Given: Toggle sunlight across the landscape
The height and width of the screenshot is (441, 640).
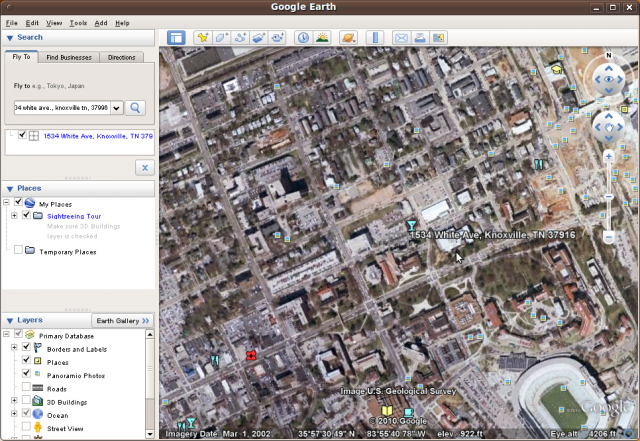Looking at the screenshot, I should coord(322,38).
